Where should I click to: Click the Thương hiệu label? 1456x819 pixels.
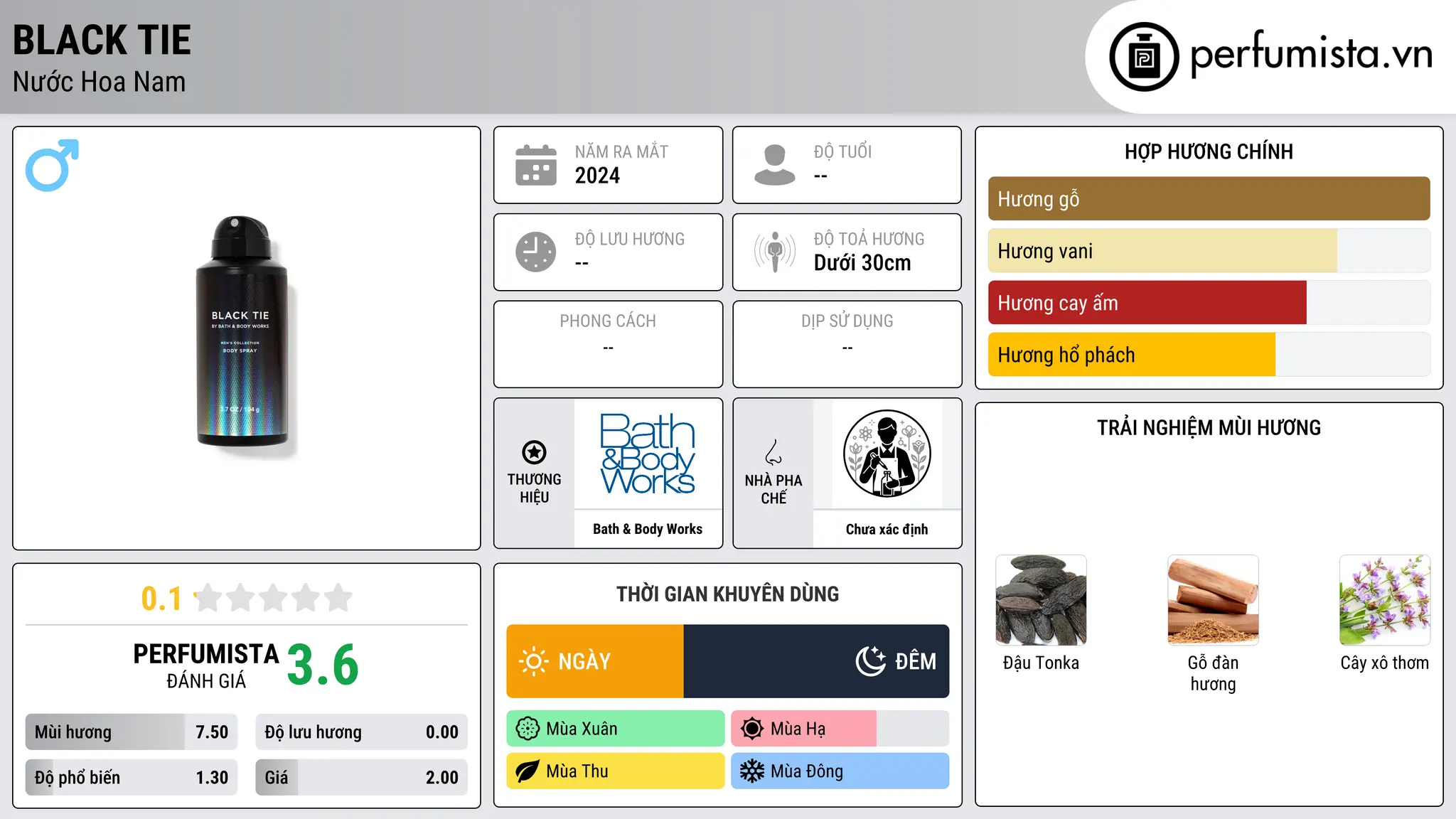[x=534, y=488]
